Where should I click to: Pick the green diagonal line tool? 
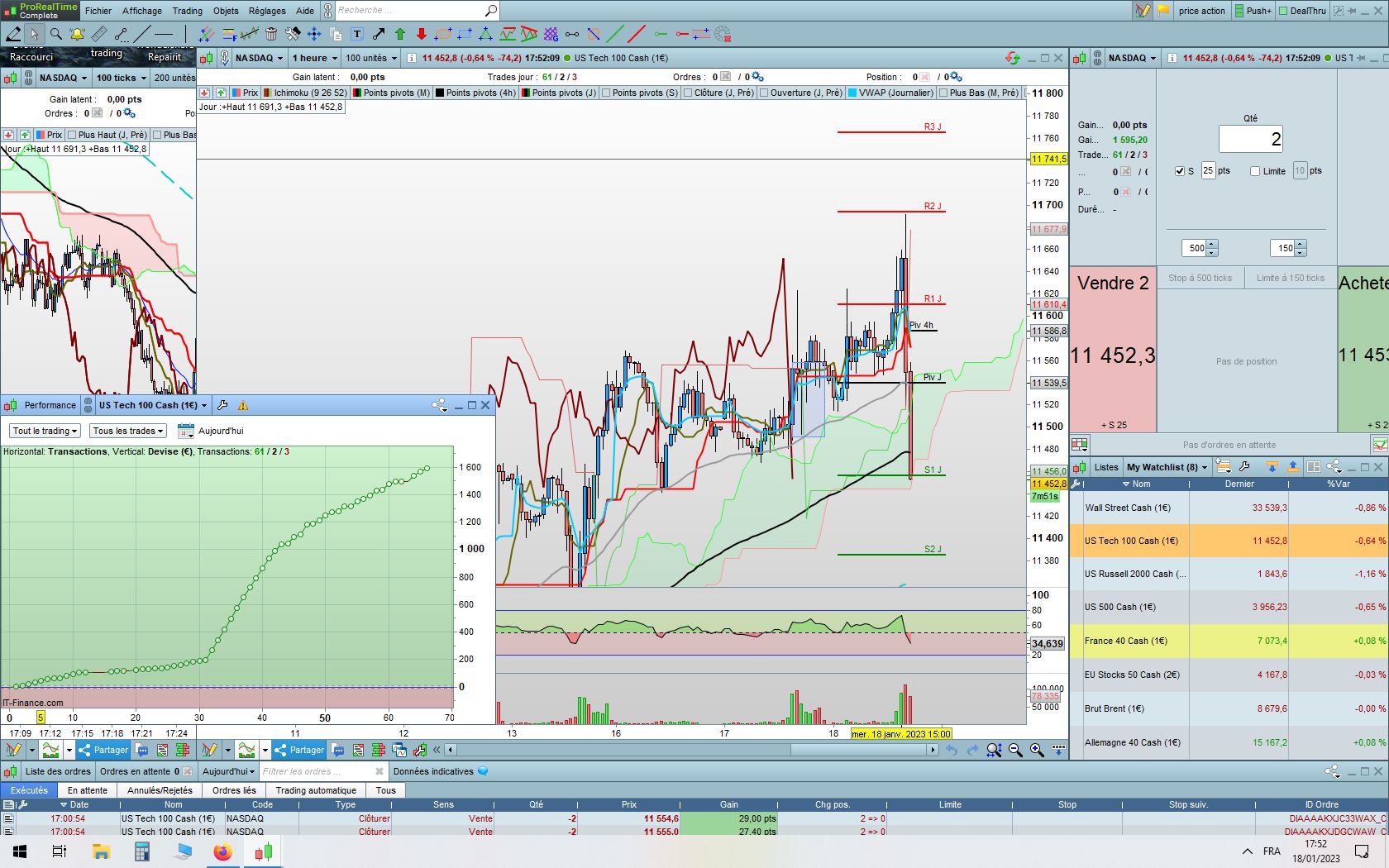point(615,34)
